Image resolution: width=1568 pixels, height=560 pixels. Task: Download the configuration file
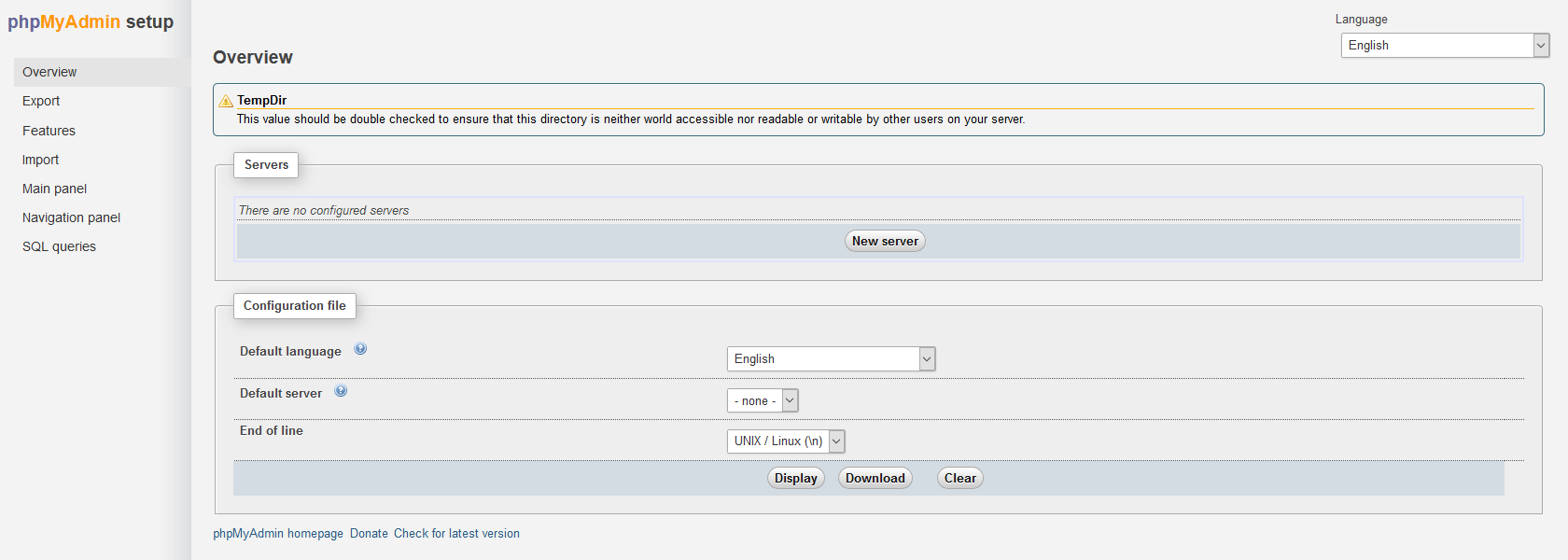click(875, 478)
